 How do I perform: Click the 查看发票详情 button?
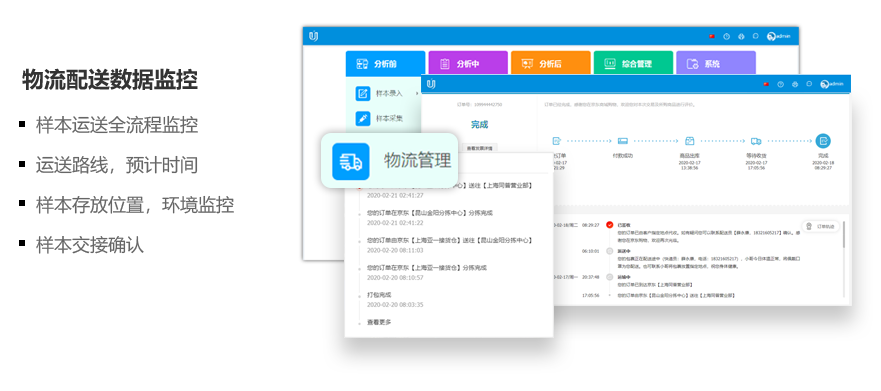coord(480,148)
